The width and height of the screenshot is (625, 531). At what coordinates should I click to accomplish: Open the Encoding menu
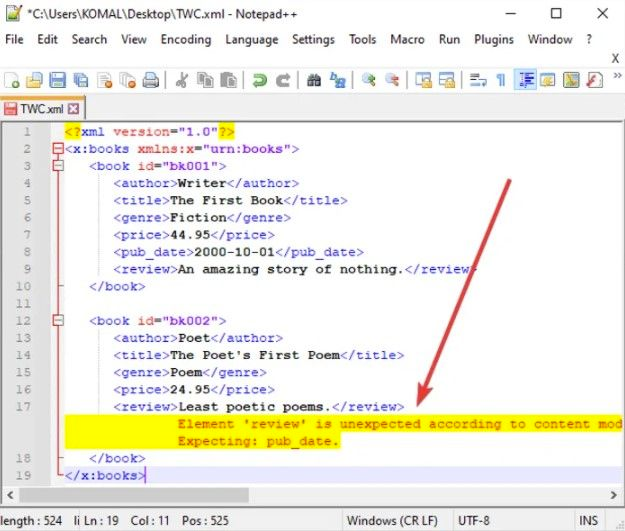point(186,39)
